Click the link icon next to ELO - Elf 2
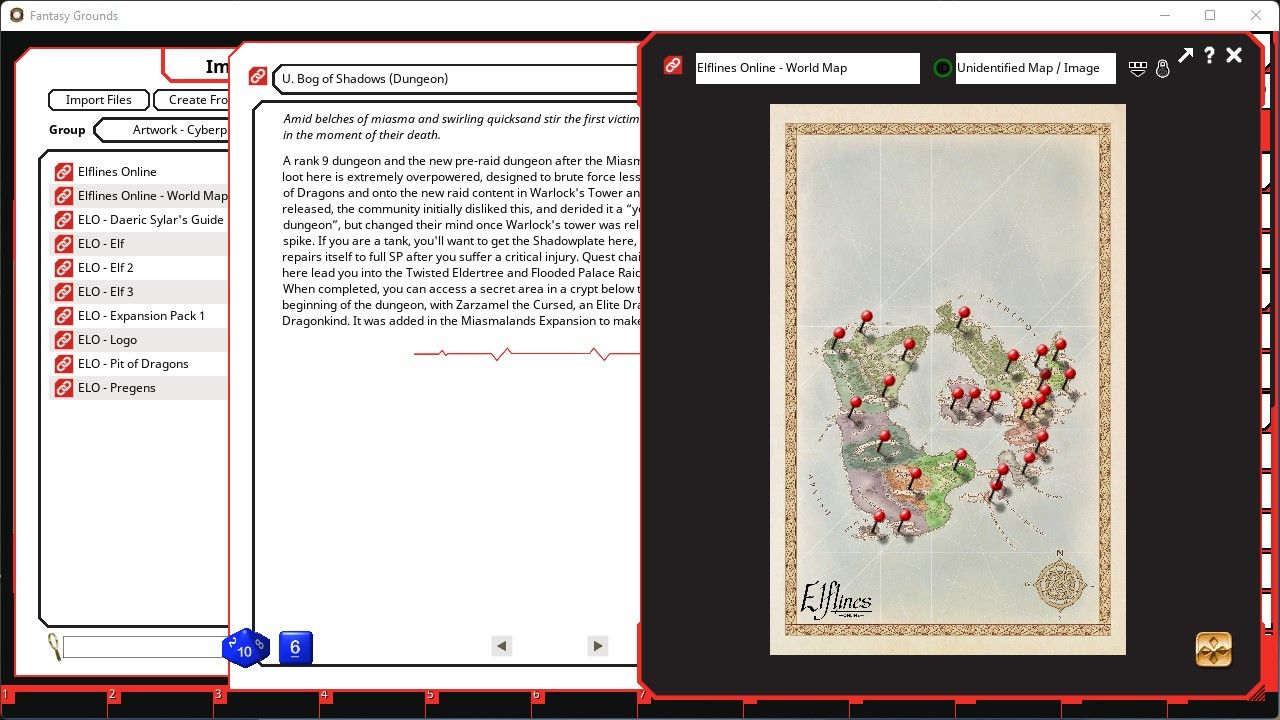 [64, 268]
